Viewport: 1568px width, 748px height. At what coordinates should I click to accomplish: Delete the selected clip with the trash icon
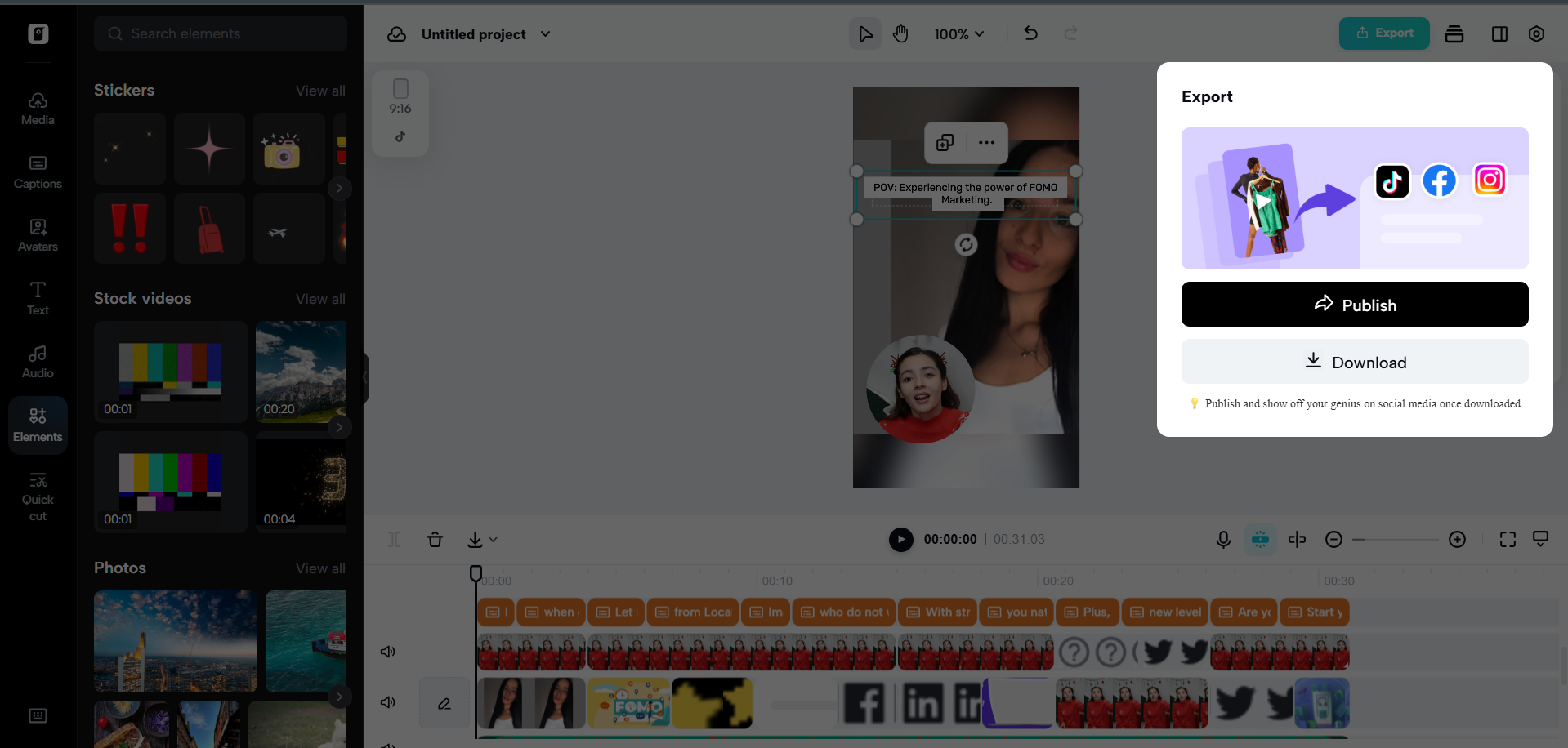pos(435,539)
